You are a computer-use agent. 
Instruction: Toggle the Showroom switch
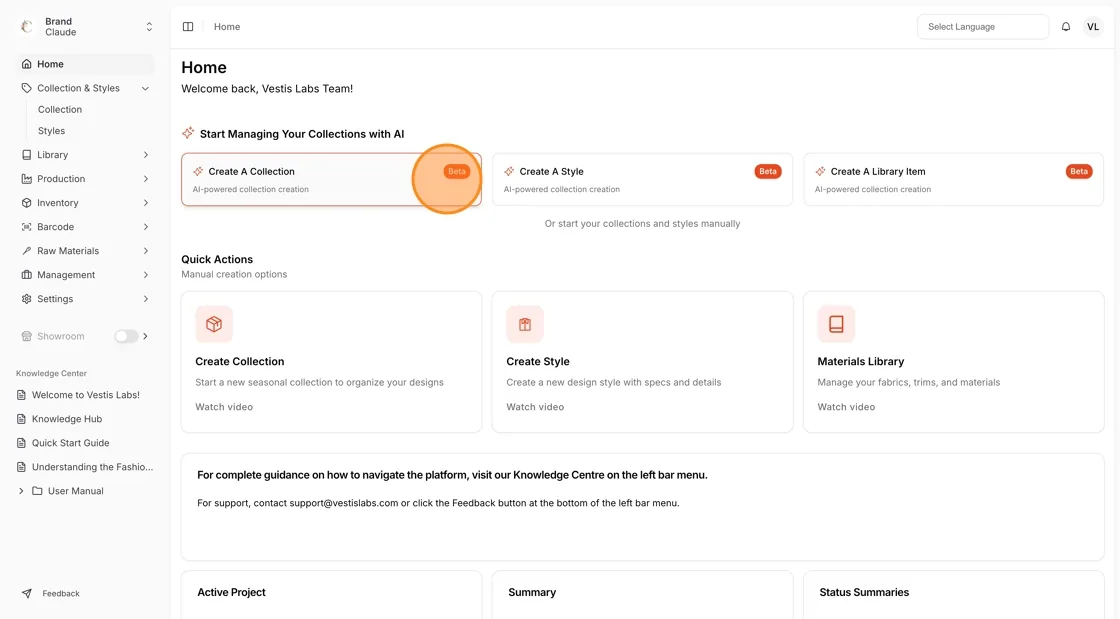pyautogui.click(x=126, y=336)
